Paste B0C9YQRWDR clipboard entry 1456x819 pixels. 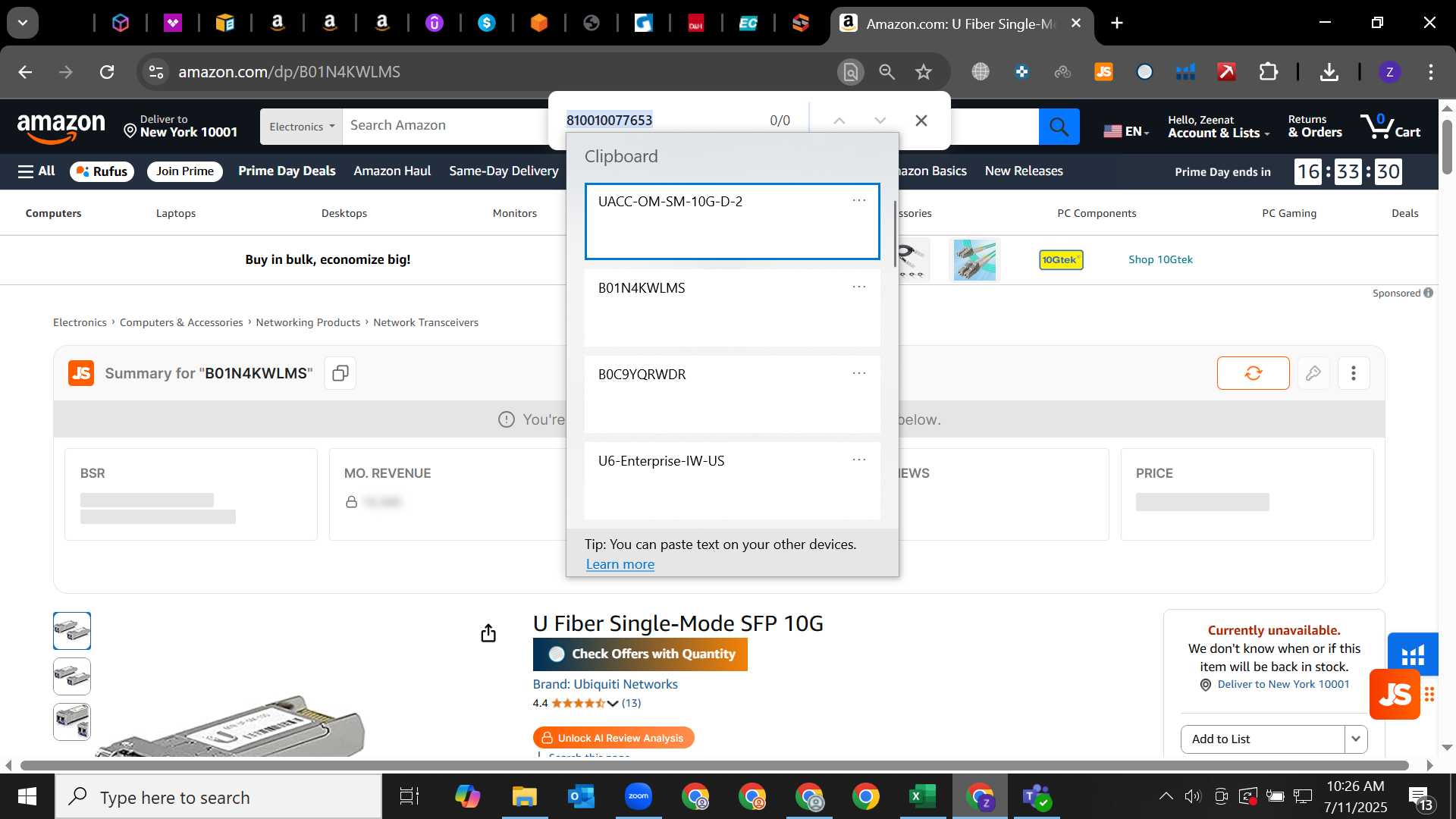(732, 394)
